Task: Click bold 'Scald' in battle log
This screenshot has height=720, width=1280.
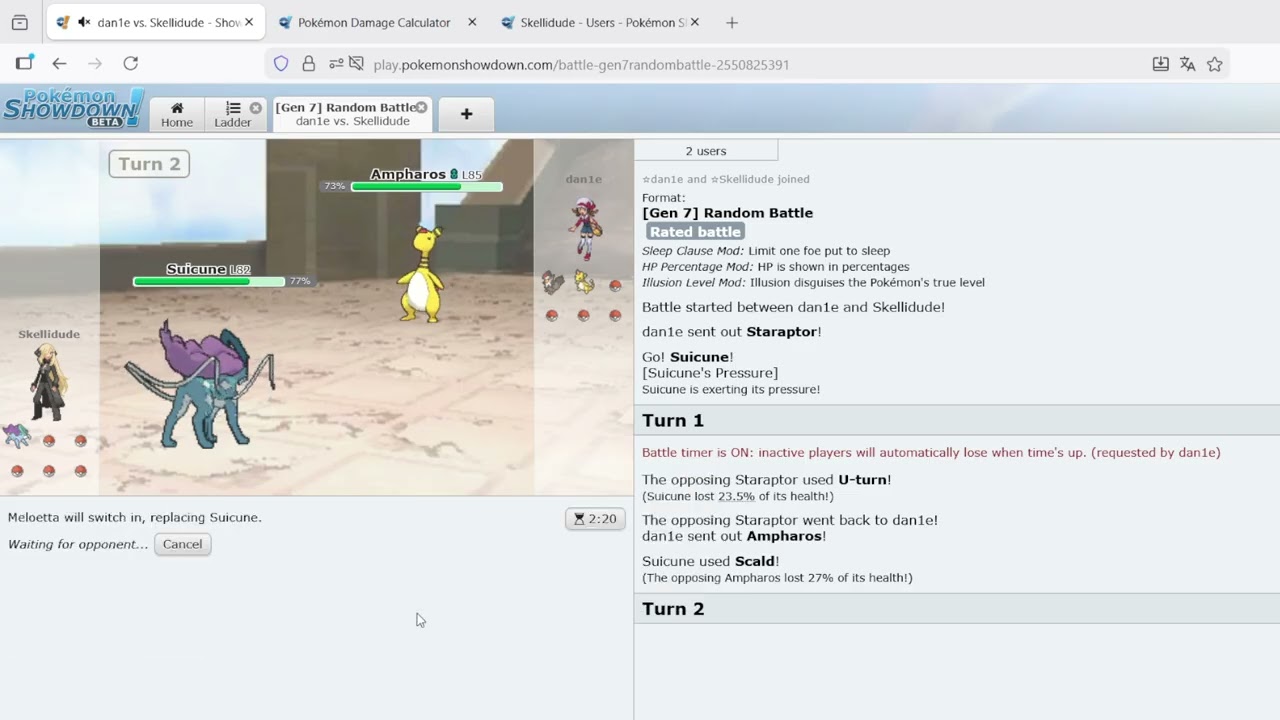Action: click(755, 561)
